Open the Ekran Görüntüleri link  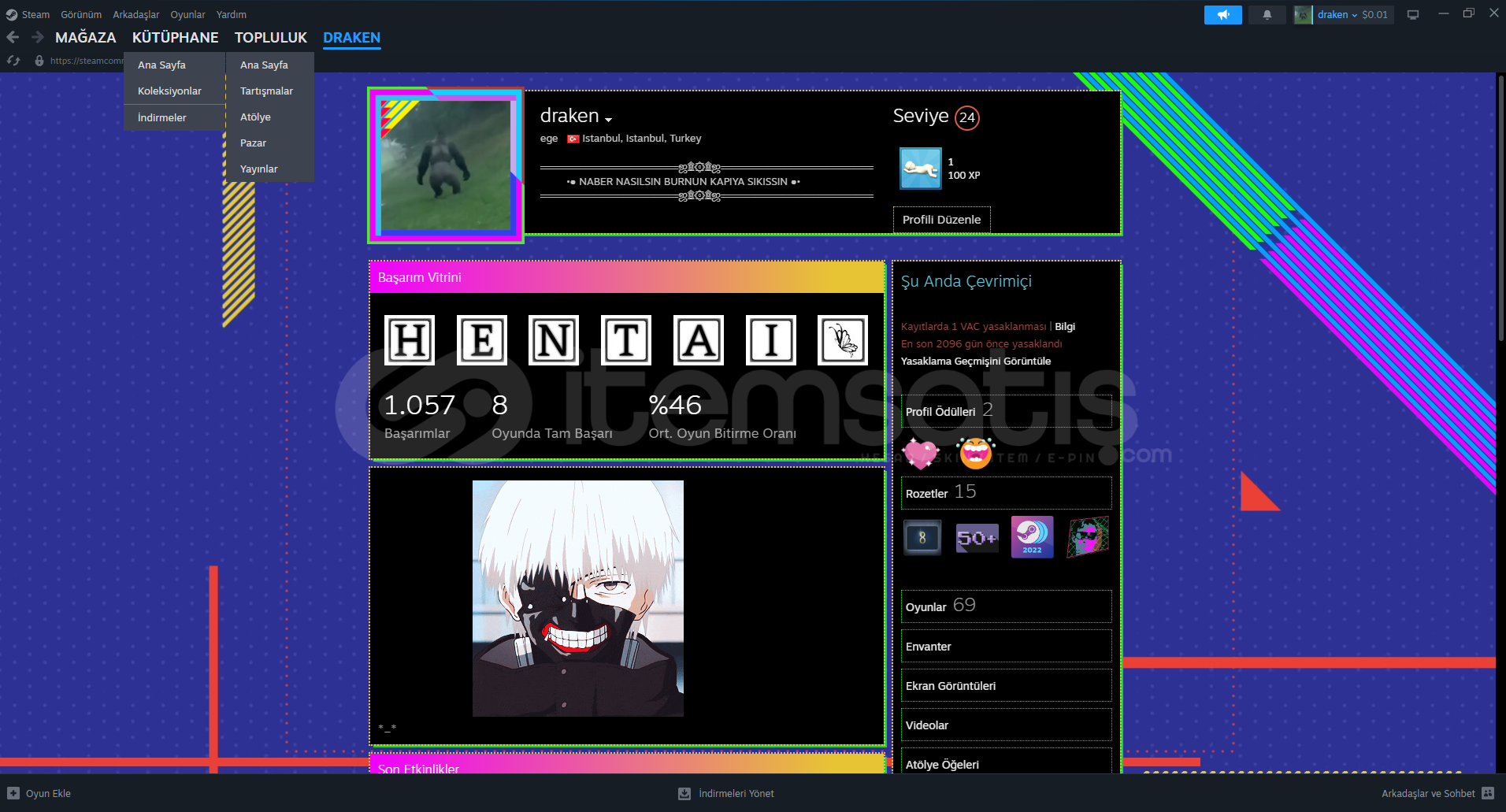coord(1006,685)
